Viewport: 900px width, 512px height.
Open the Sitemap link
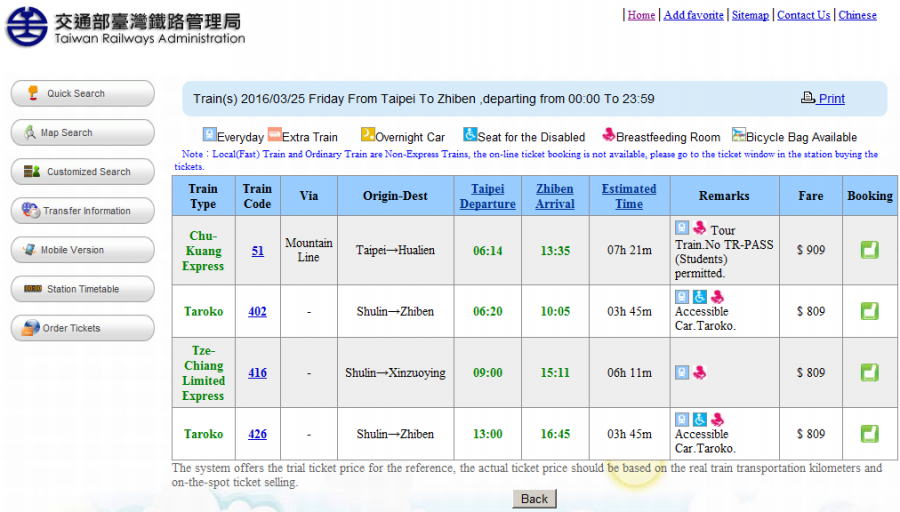(x=750, y=15)
